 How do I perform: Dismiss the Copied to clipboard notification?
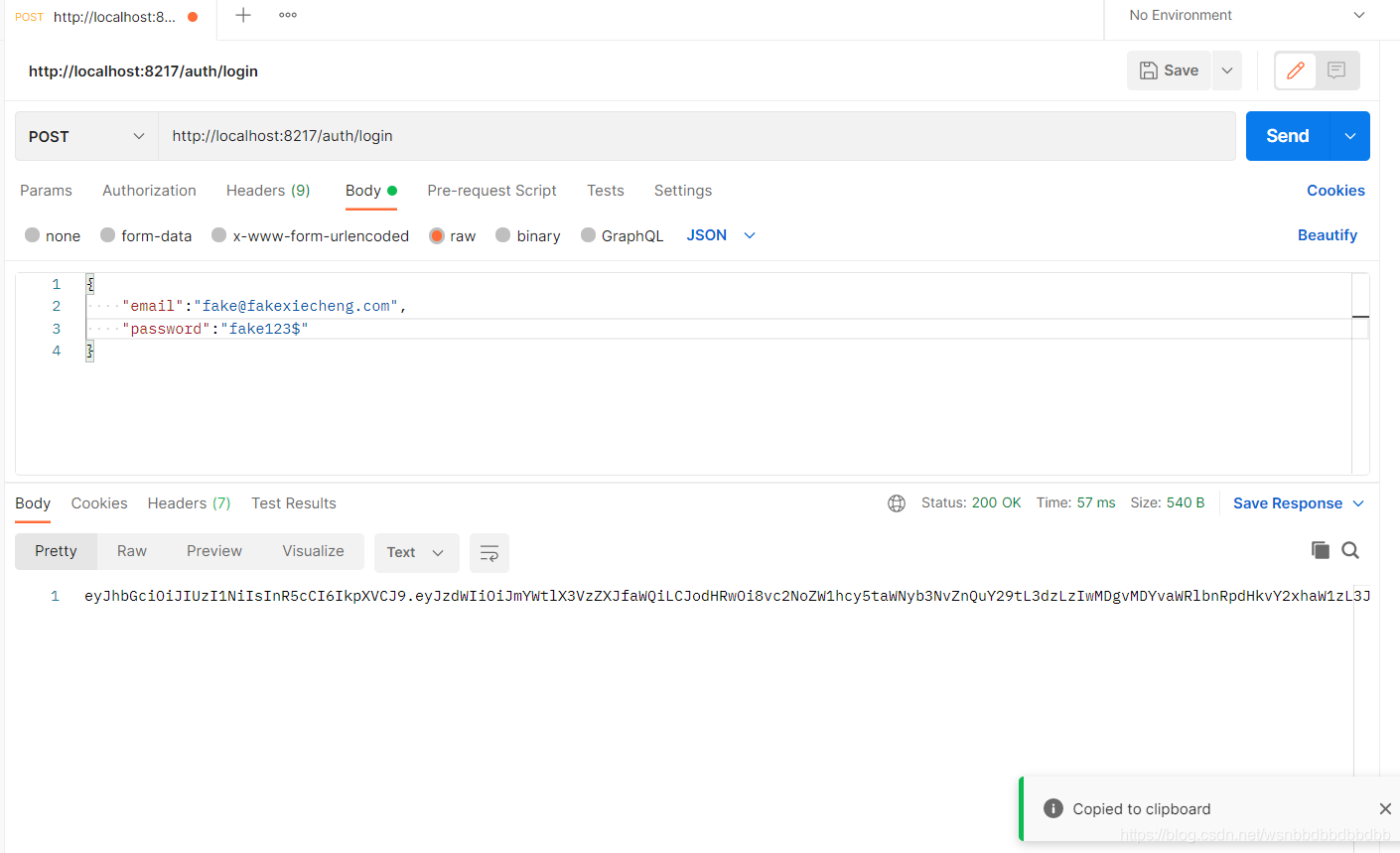tap(1385, 808)
